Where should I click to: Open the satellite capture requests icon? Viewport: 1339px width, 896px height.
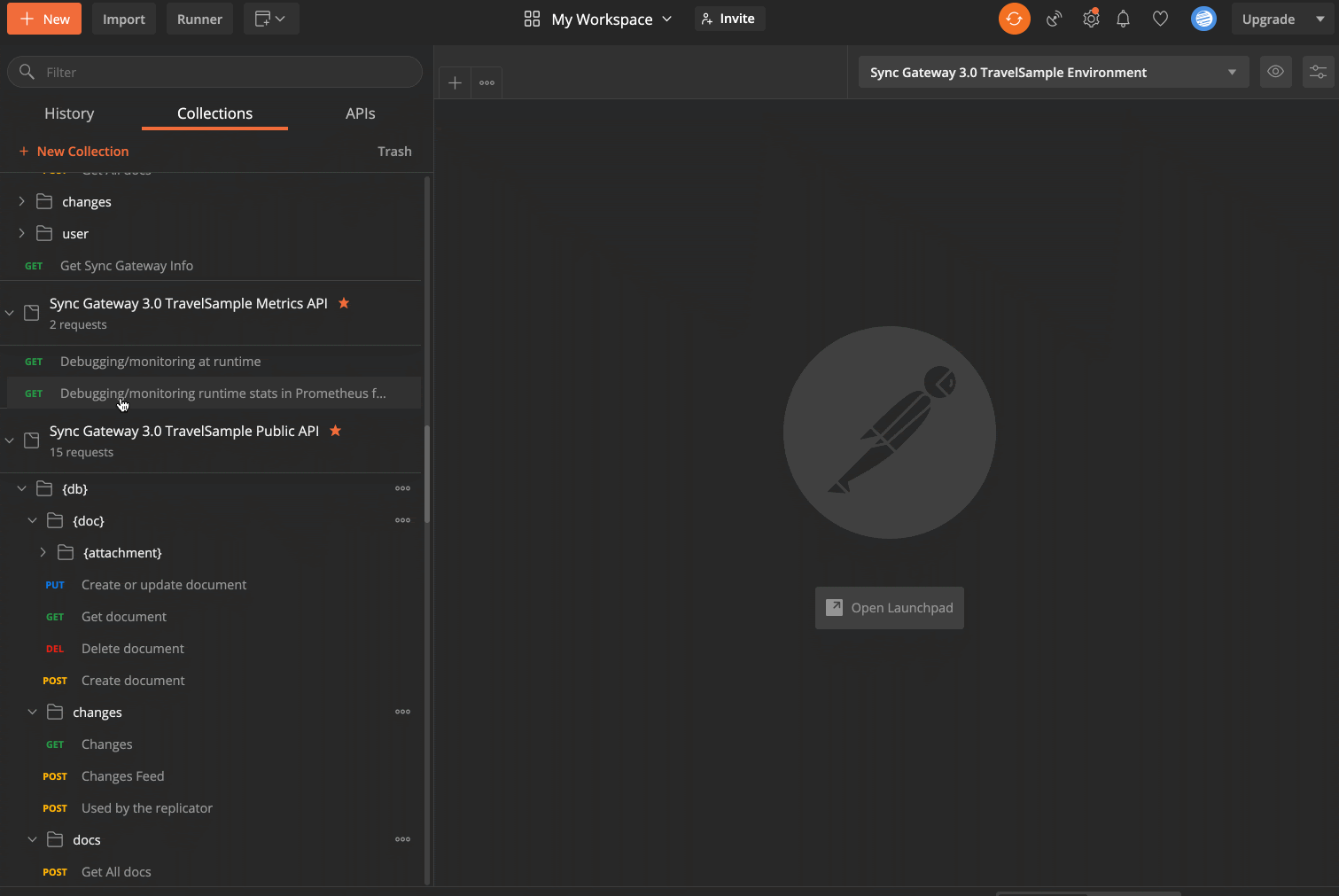click(1054, 19)
